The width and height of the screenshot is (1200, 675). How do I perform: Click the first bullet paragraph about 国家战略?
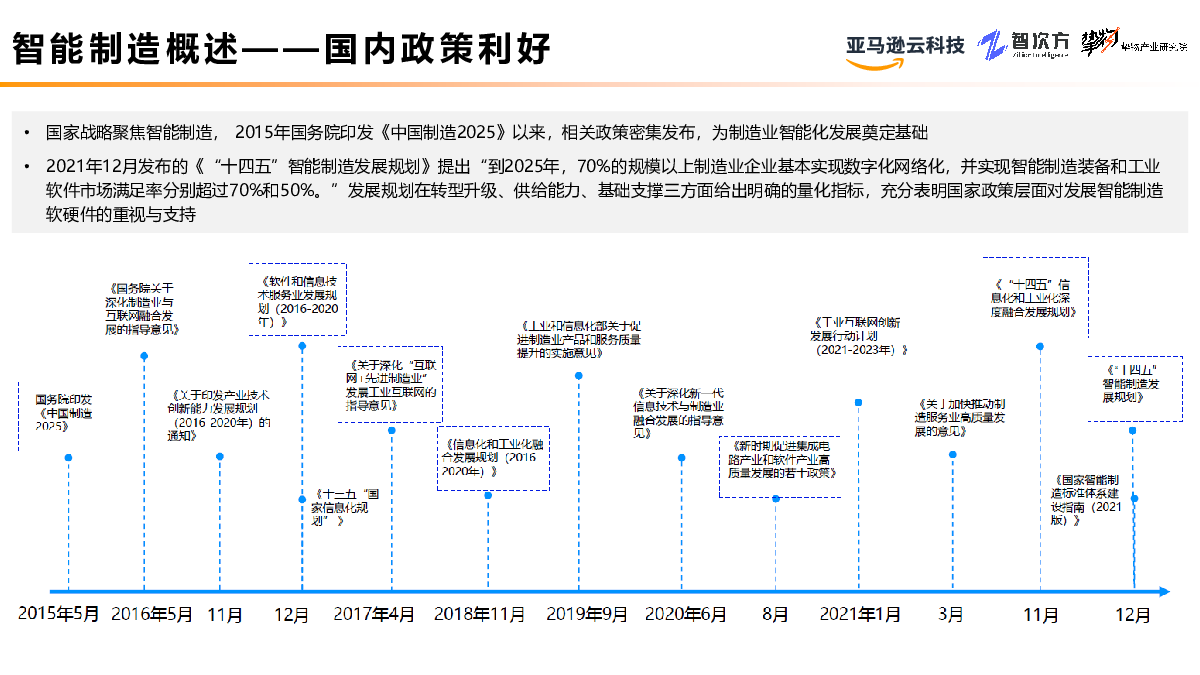pyautogui.click(x=487, y=132)
